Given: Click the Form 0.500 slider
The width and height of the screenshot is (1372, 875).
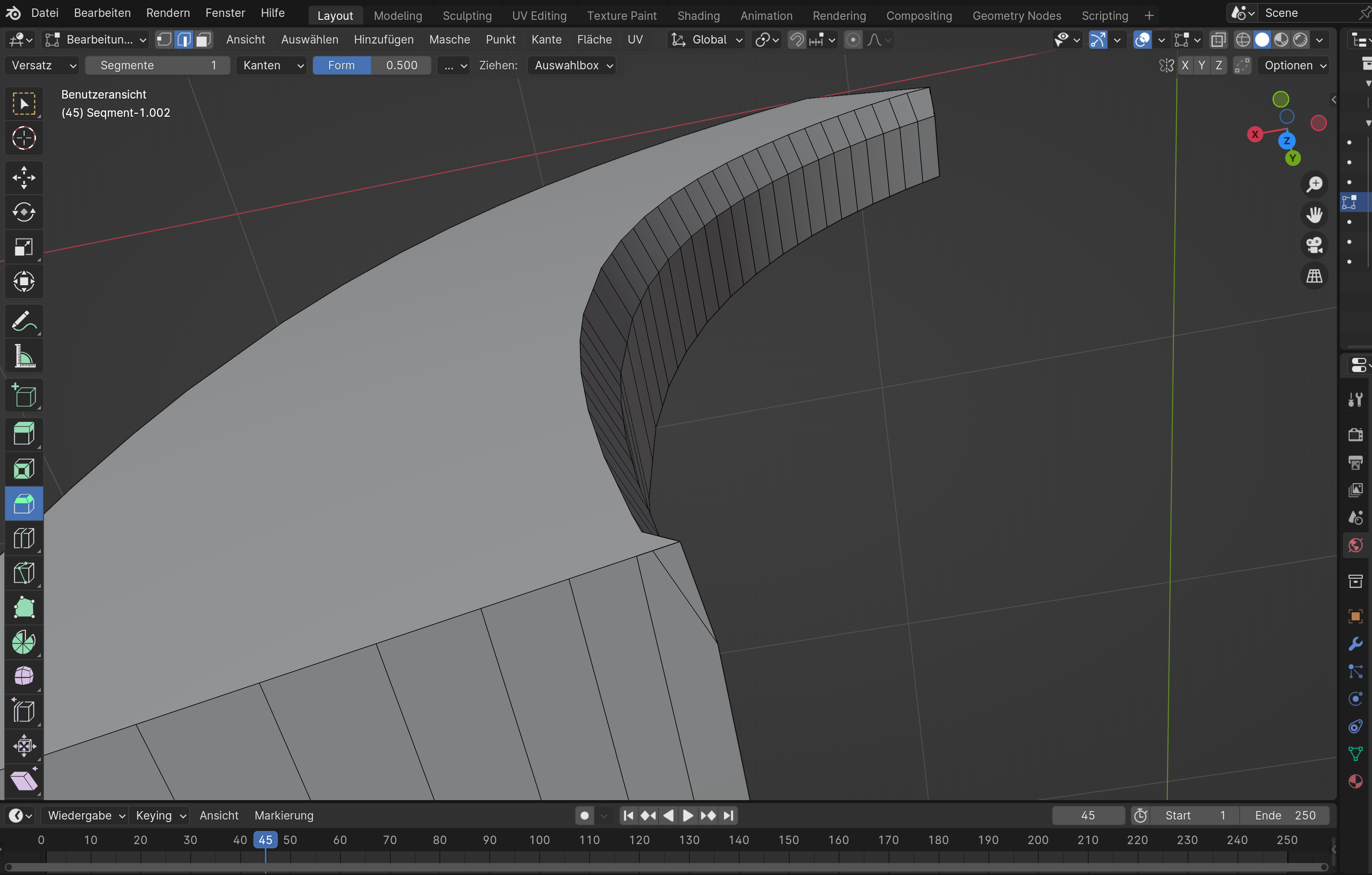Looking at the screenshot, I should click(371, 65).
